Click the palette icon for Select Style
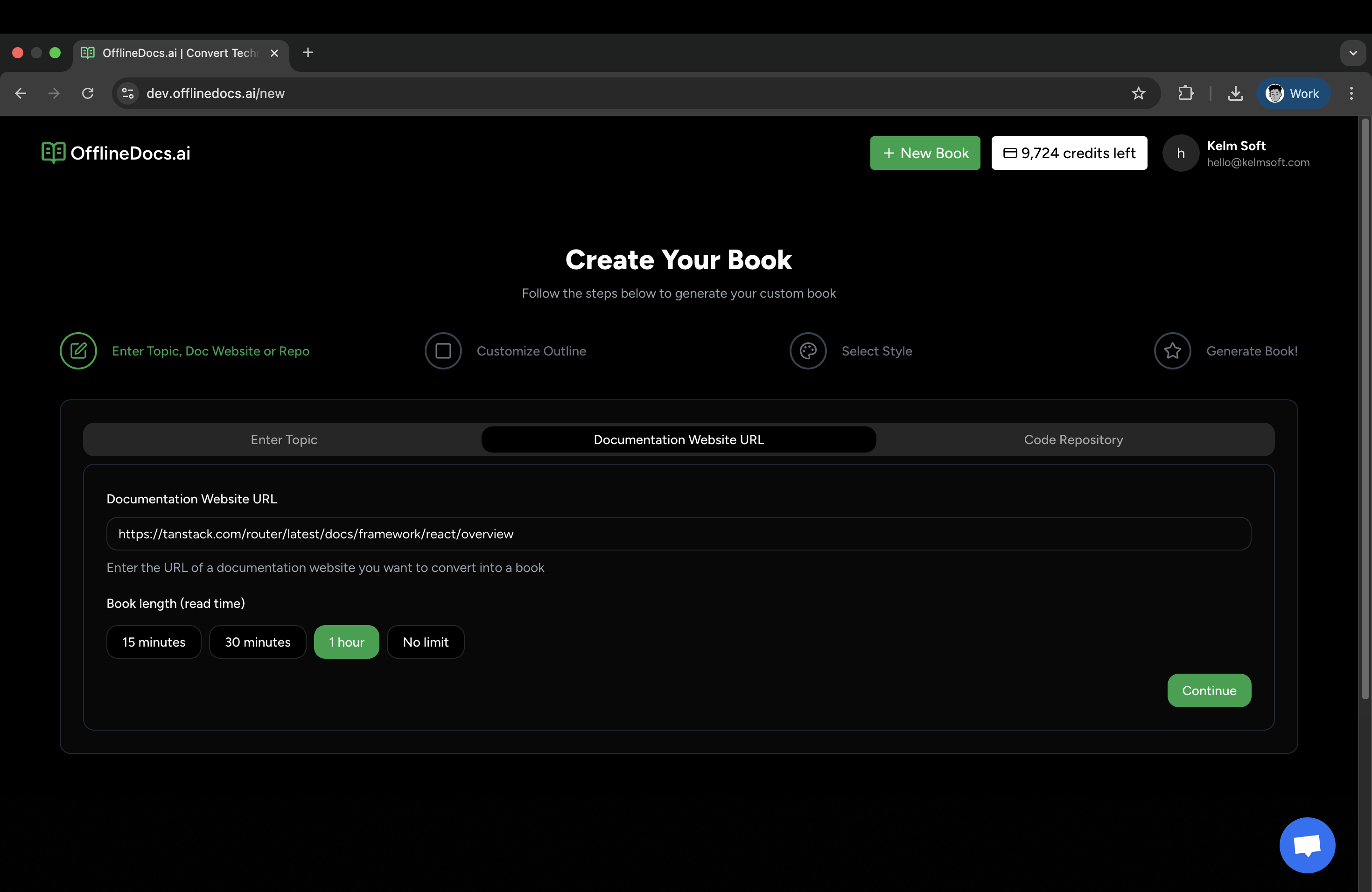Image resolution: width=1372 pixels, height=892 pixels. [x=808, y=350]
